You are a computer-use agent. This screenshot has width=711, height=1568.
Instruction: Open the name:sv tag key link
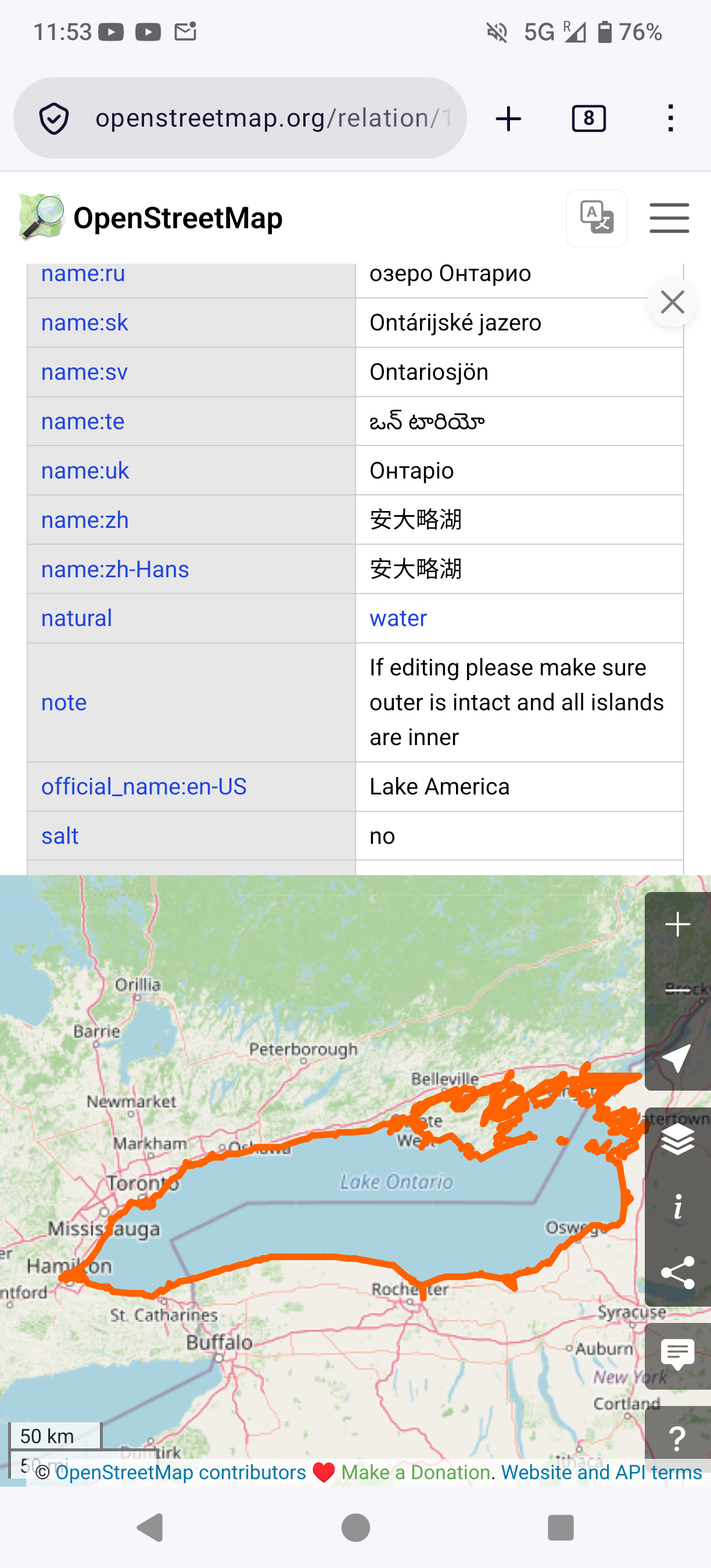point(84,372)
